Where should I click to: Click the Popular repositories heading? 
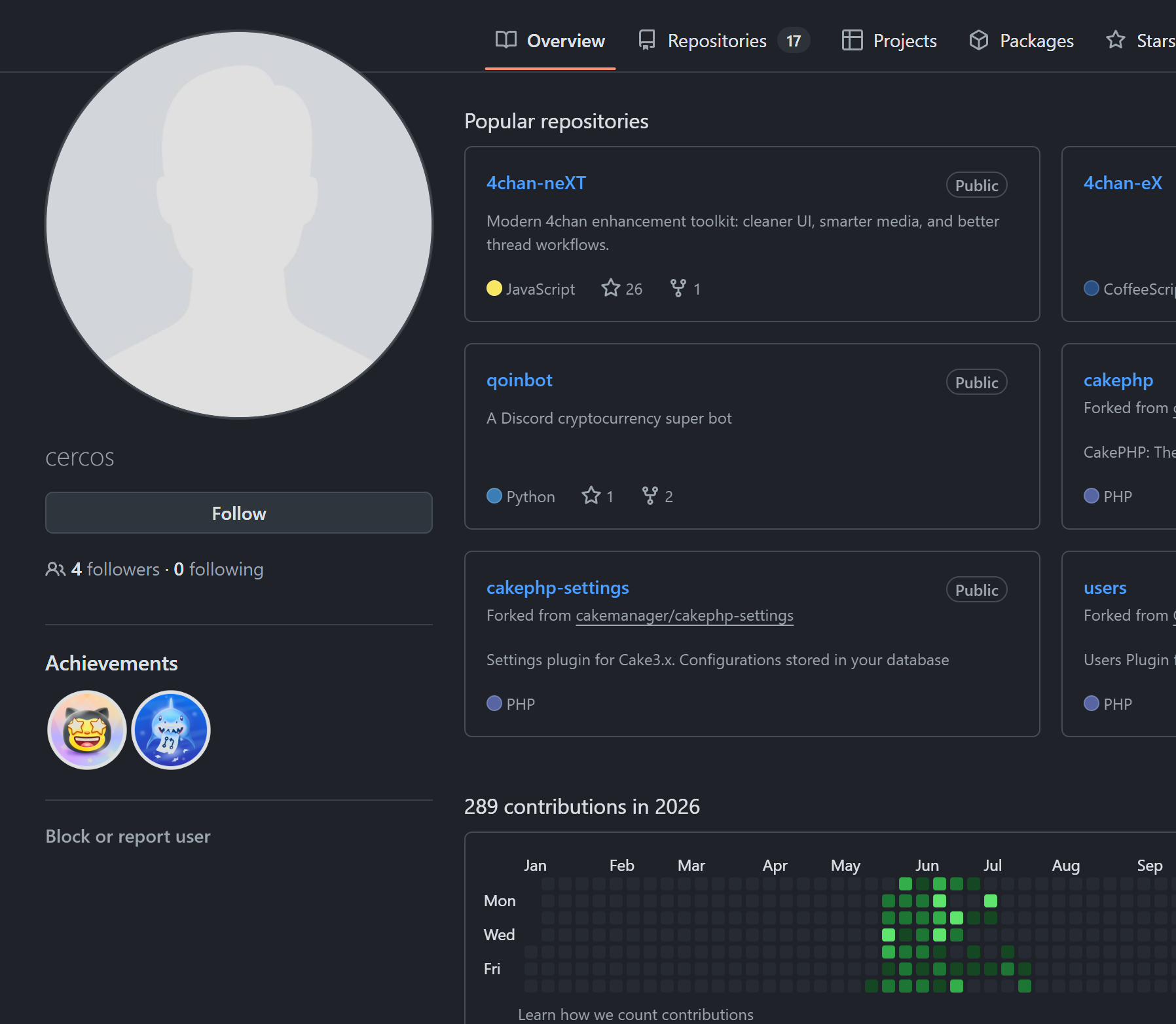click(557, 121)
